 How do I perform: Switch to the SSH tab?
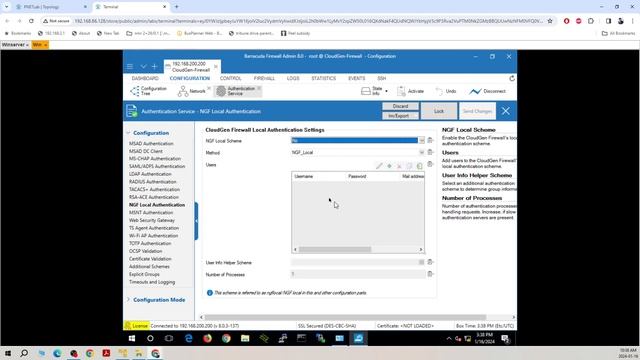(381, 78)
